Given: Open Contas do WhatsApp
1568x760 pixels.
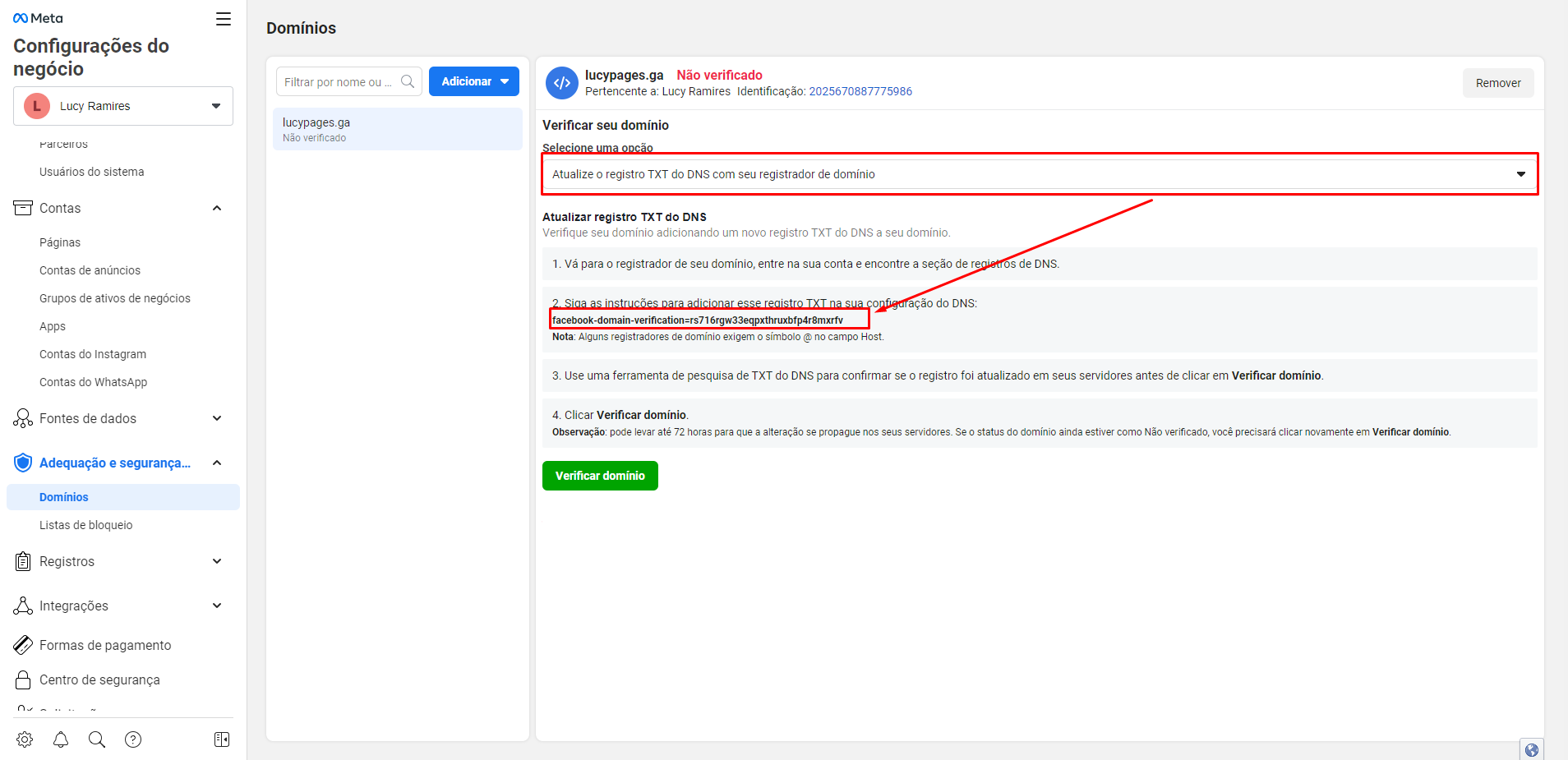Looking at the screenshot, I should 94,382.
